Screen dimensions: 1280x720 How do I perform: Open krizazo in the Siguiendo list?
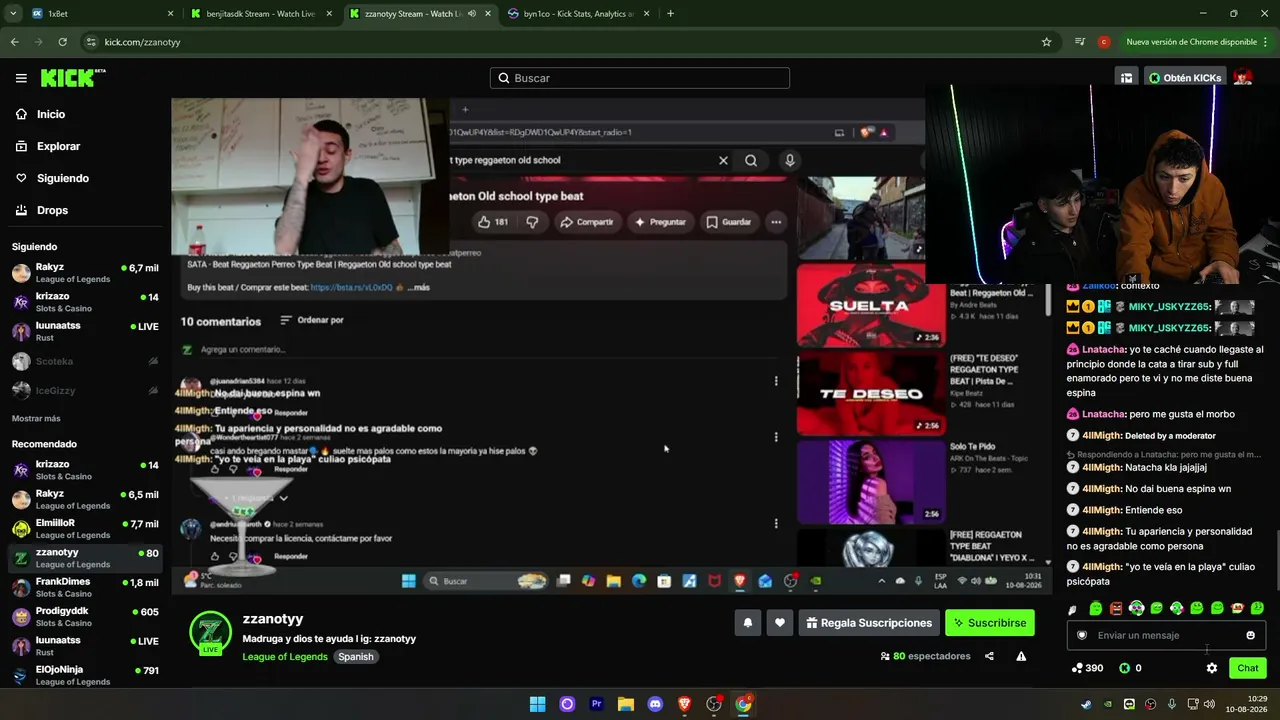point(85,302)
